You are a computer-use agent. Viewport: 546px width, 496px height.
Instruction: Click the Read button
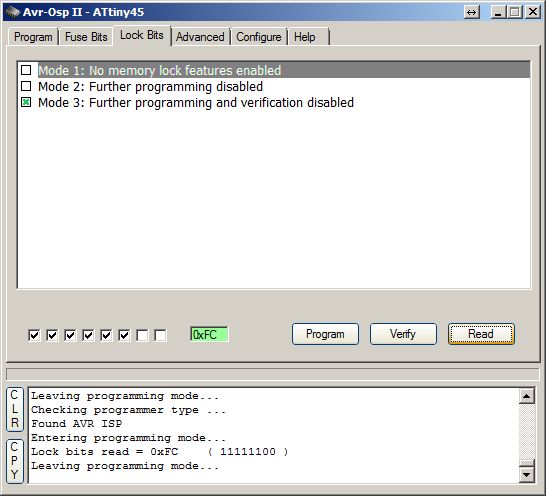(481, 334)
